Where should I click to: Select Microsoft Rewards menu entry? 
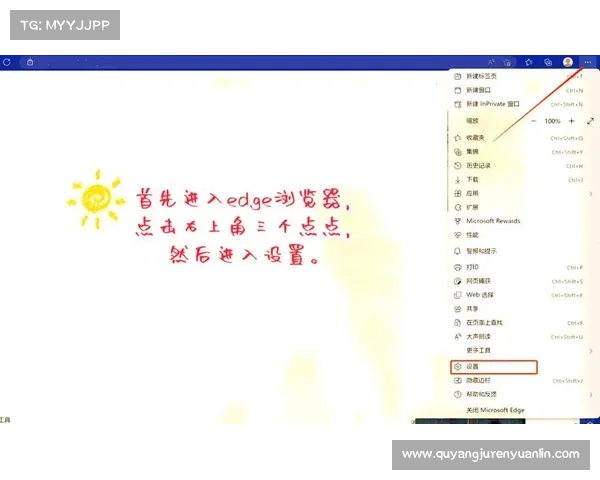493,221
